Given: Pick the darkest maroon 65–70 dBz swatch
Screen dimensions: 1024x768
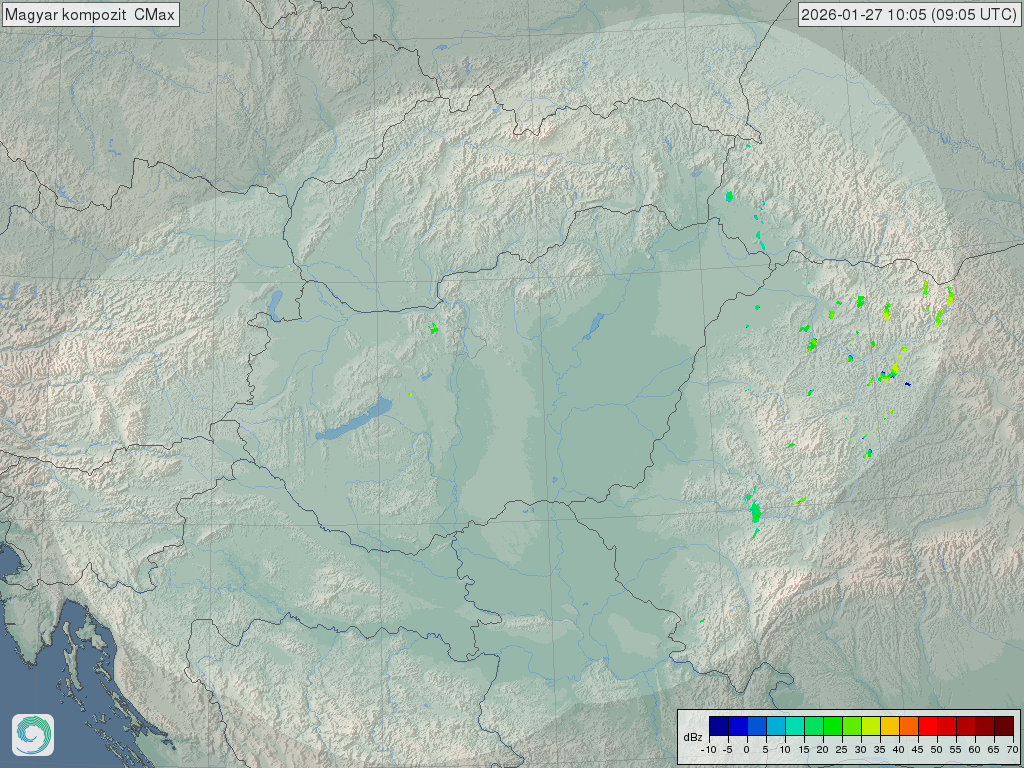Looking at the screenshot, I should coord(1003,726).
